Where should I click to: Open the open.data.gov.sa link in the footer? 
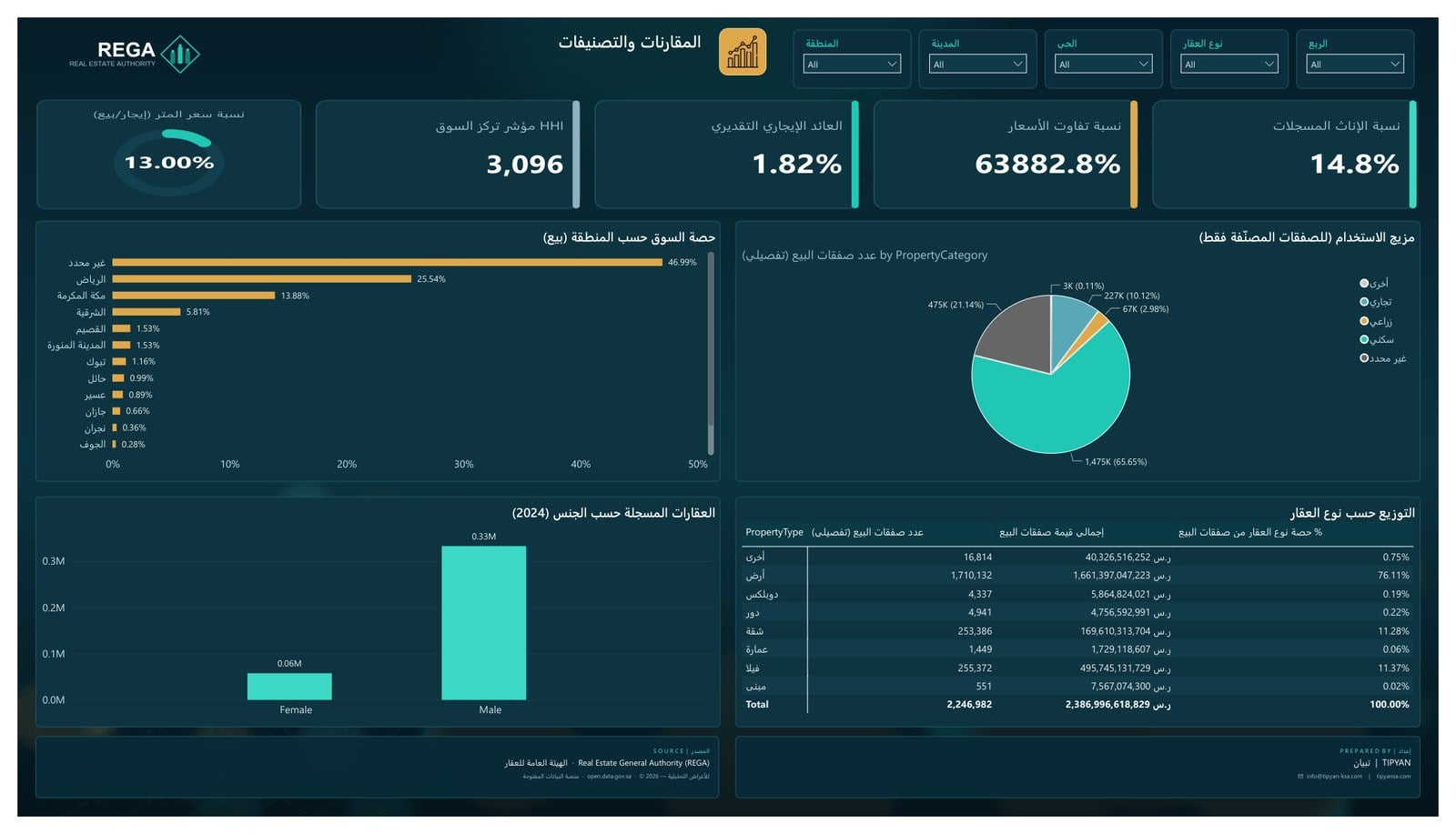pyautogui.click(x=609, y=777)
